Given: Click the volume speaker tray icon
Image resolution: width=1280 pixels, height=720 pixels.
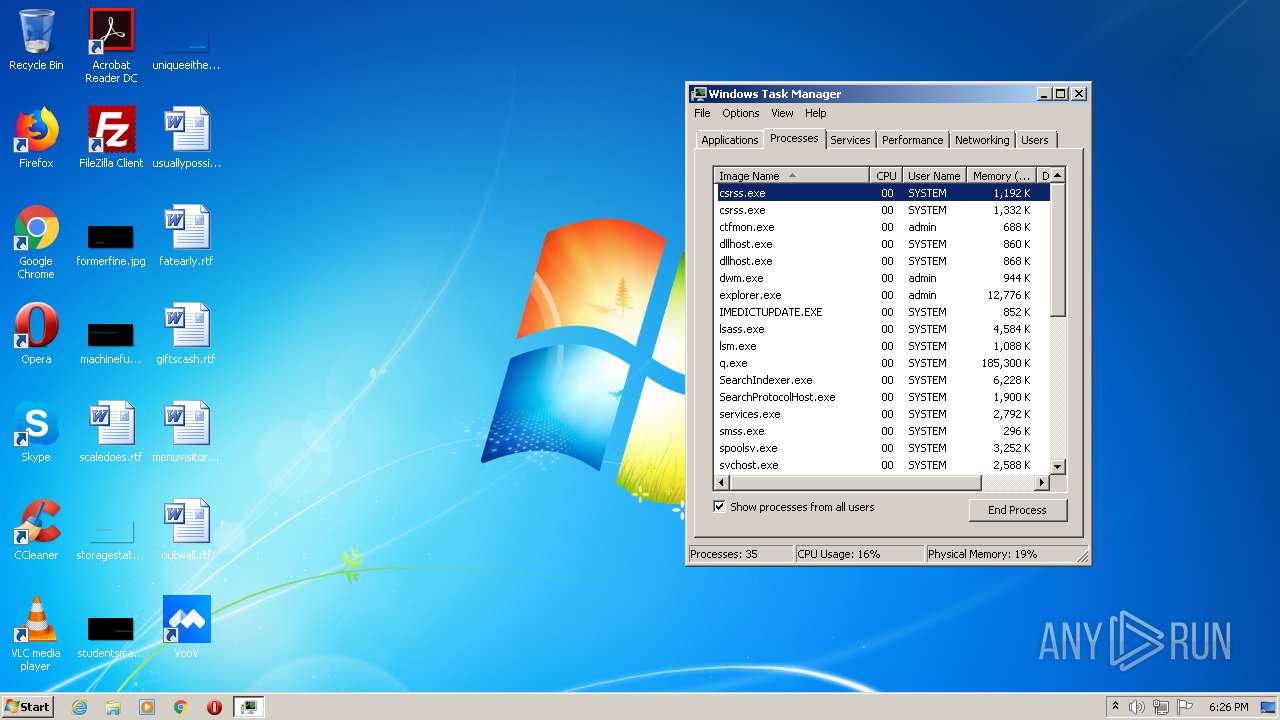Looking at the screenshot, I should 1137,707.
